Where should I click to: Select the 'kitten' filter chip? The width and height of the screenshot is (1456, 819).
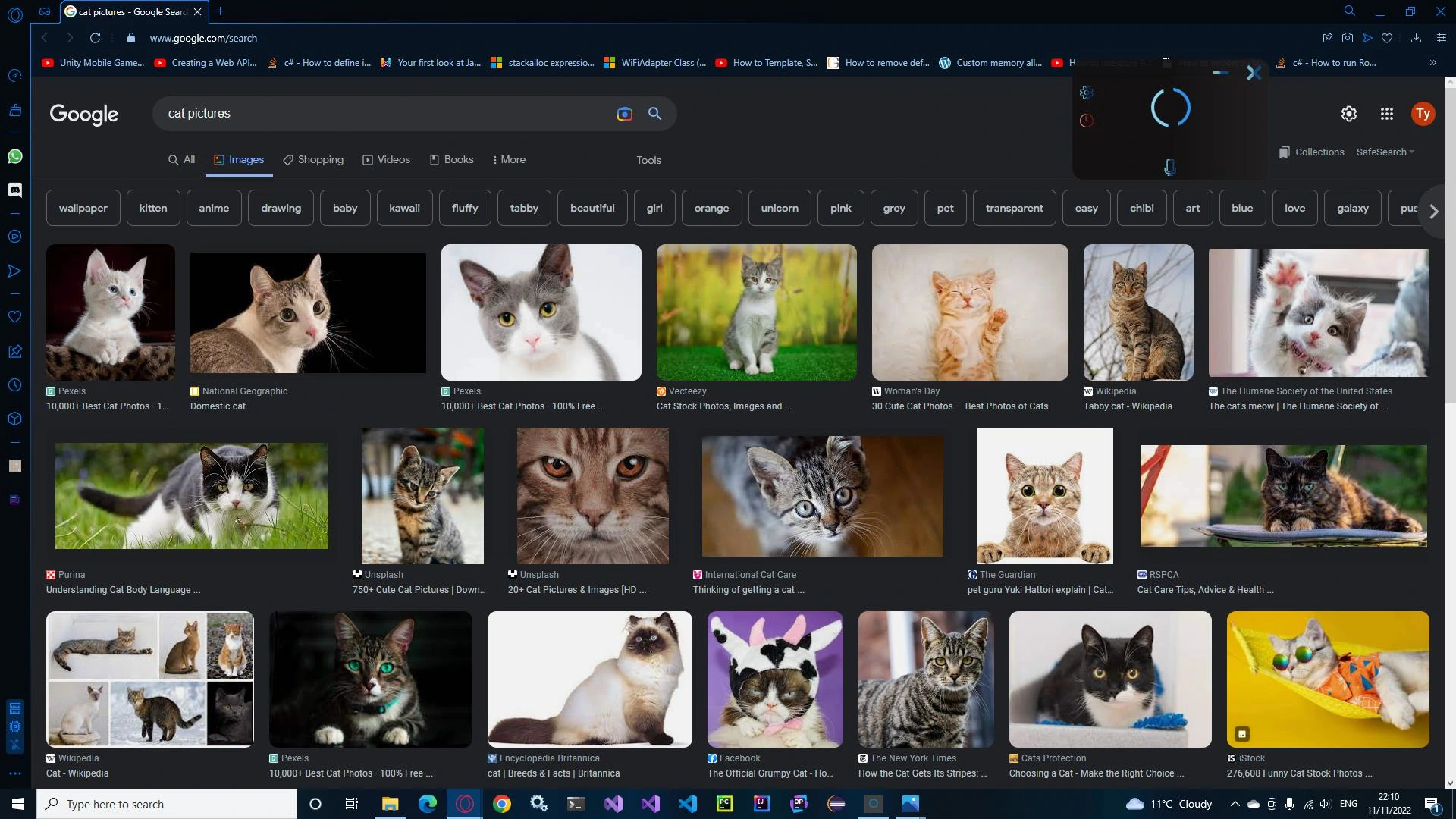(x=153, y=208)
